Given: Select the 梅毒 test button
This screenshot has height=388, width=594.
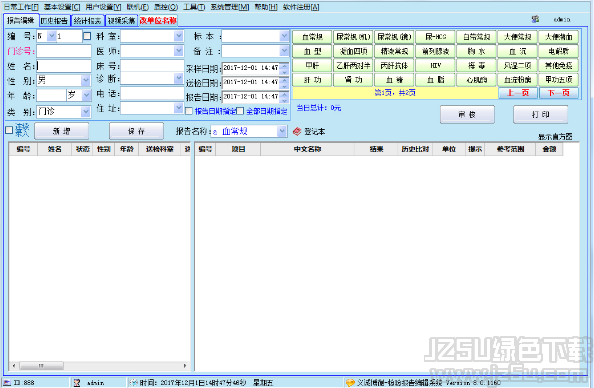Looking at the screenshot, I should (476, 66).
